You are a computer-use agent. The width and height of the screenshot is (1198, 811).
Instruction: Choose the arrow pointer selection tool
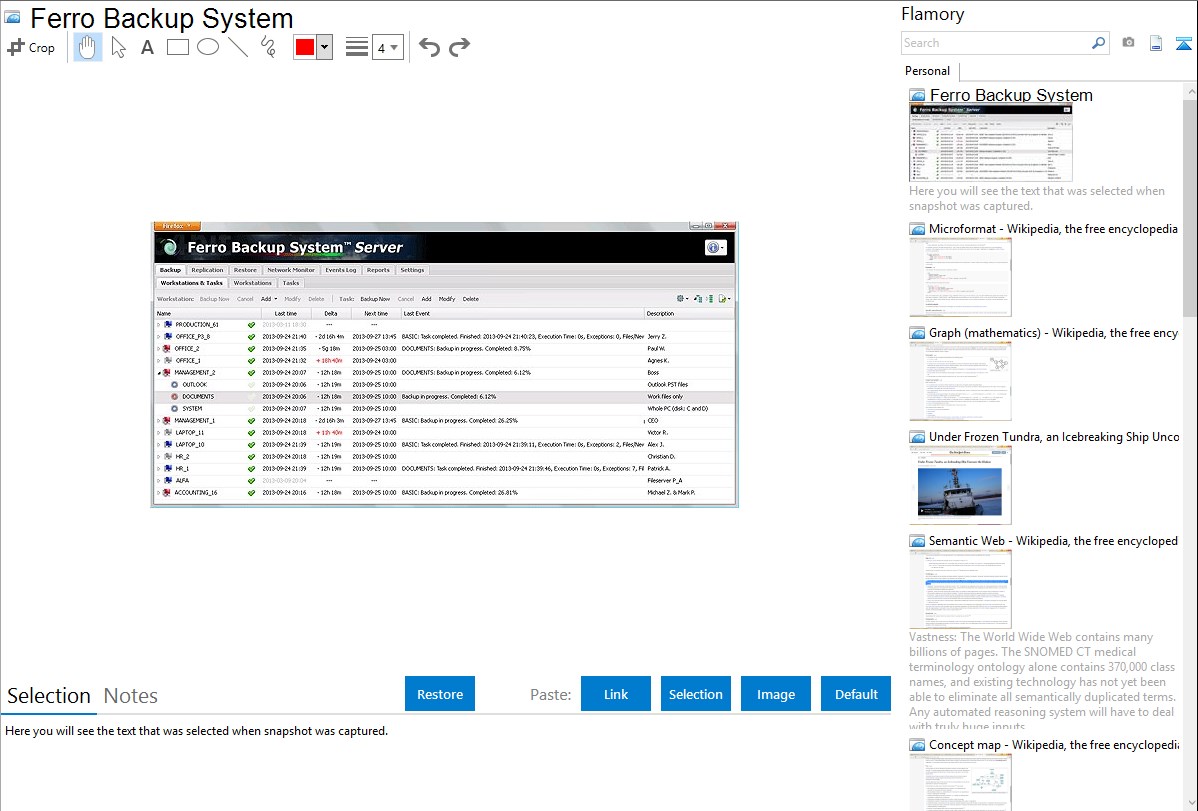click(118, 47)
